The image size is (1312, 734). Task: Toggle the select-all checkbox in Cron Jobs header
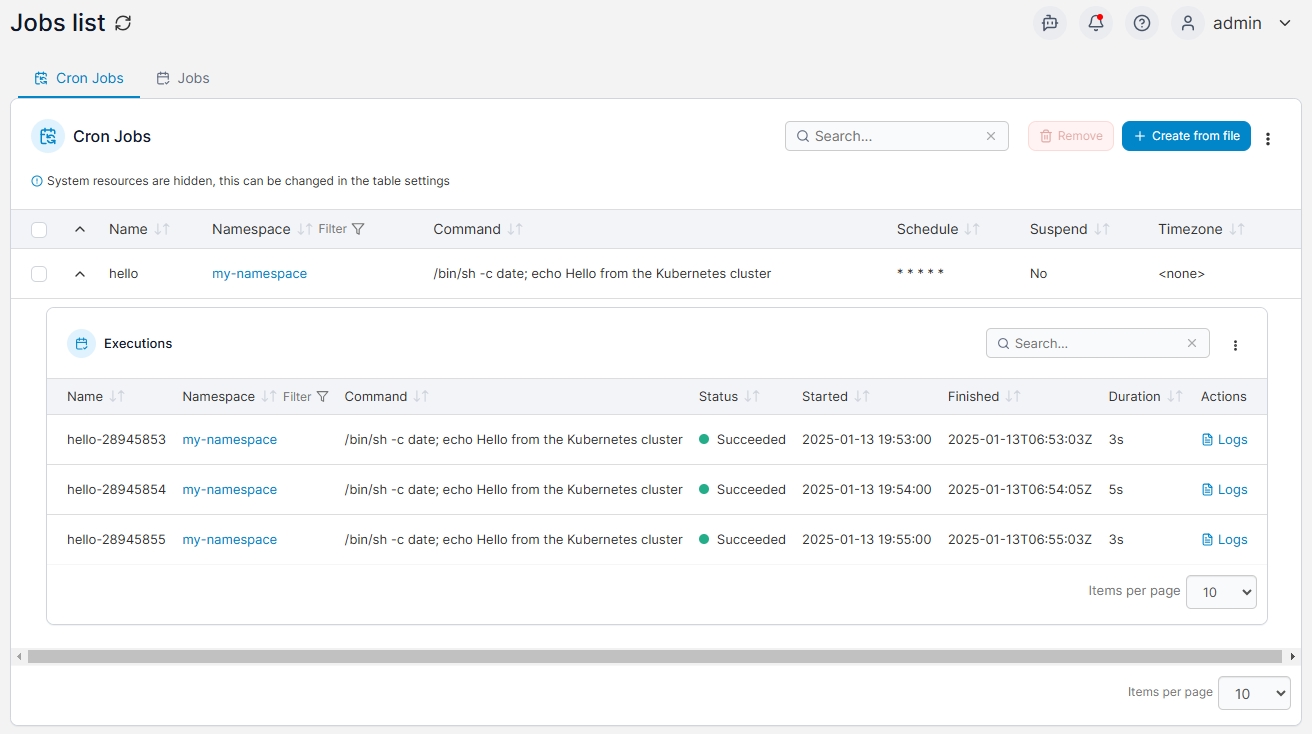pyautogui.click(x=39, y=230)
